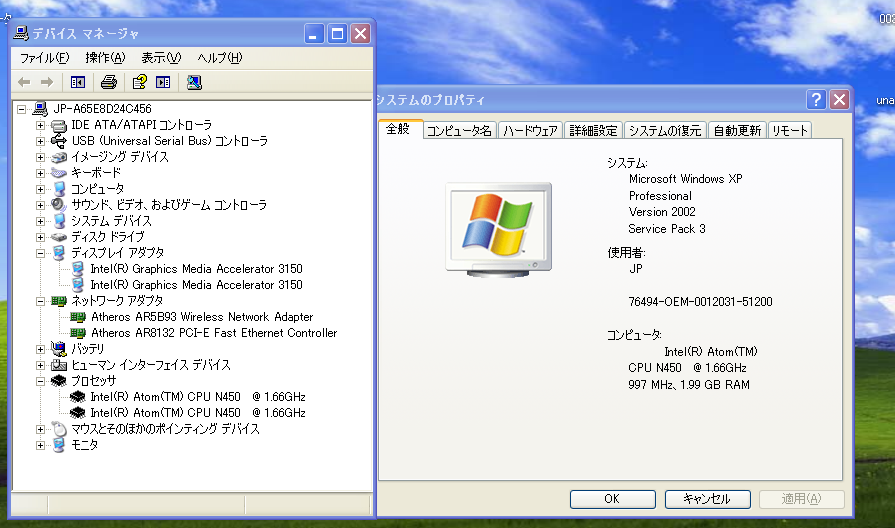This screenshot has height=528, width=895.
Task: Select the プロセッサ chip icon
Action: [x=59, y=381]
